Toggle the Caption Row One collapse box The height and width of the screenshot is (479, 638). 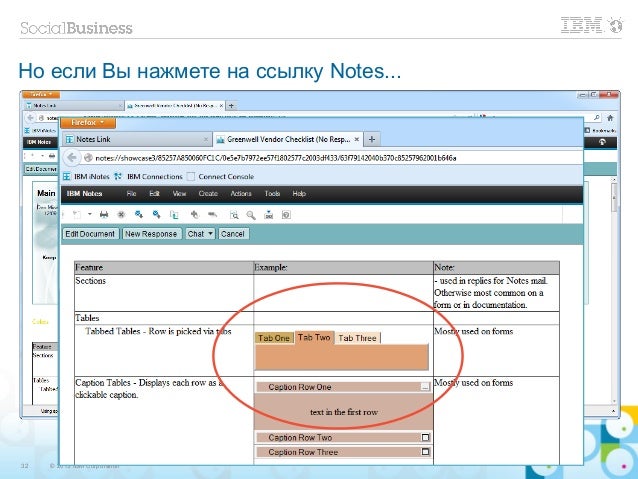pos(424,387)
